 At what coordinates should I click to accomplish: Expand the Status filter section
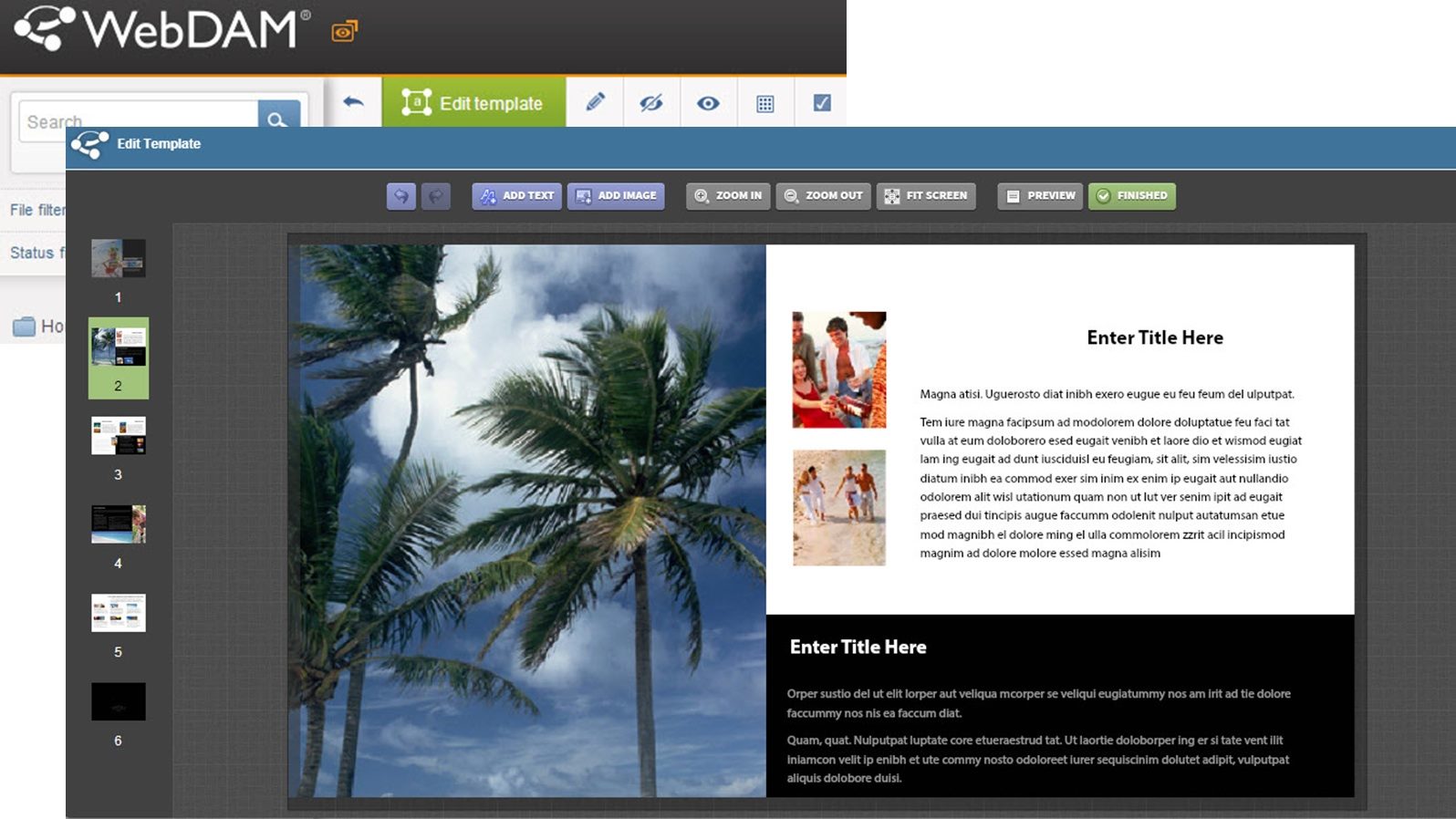click(36, 253)
